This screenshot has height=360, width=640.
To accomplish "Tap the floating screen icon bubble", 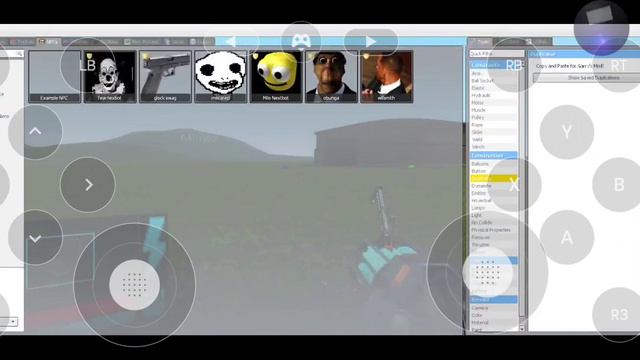I will tap(601, 27).
